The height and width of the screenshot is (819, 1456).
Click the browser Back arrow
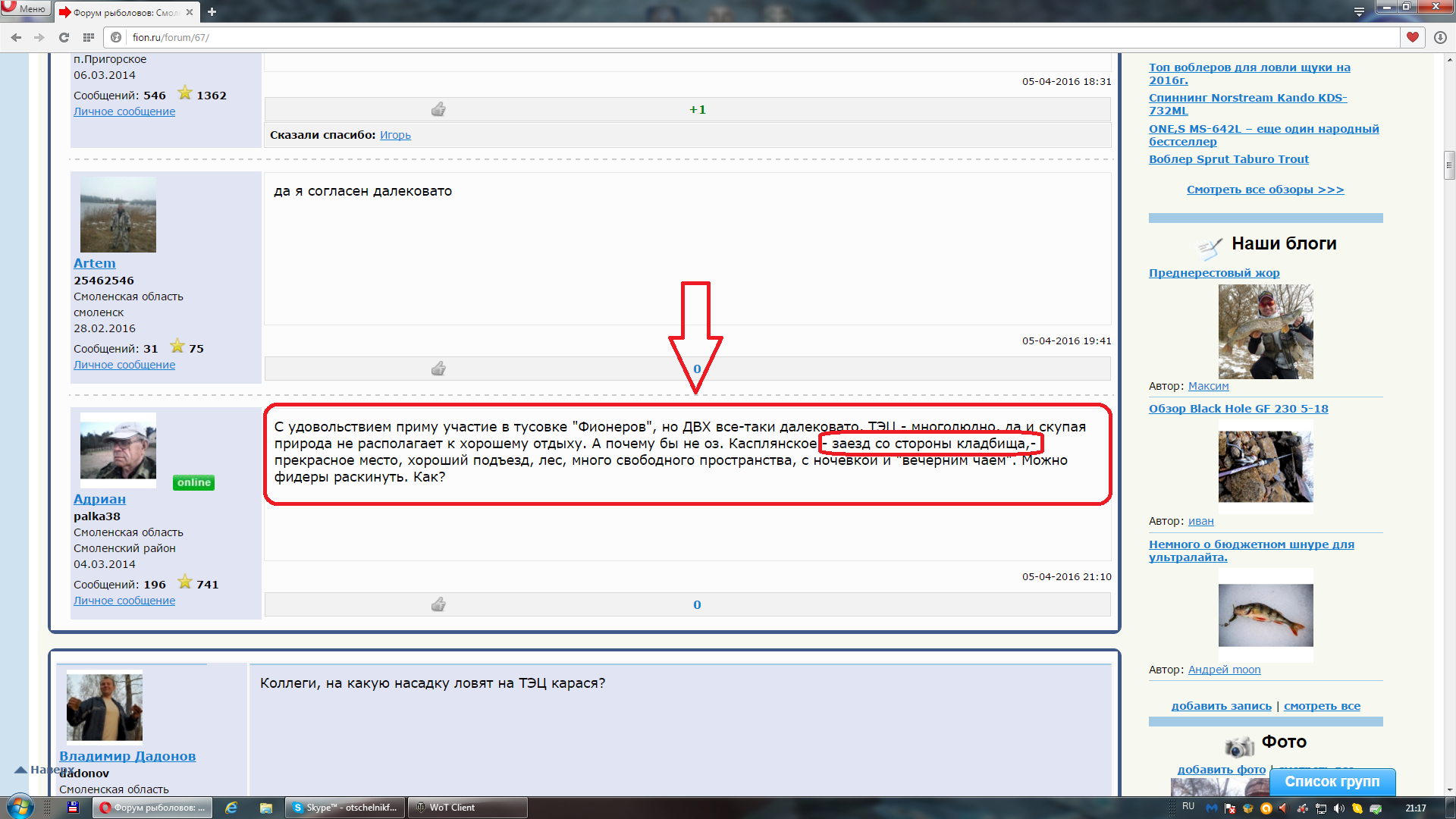(16, 37)
